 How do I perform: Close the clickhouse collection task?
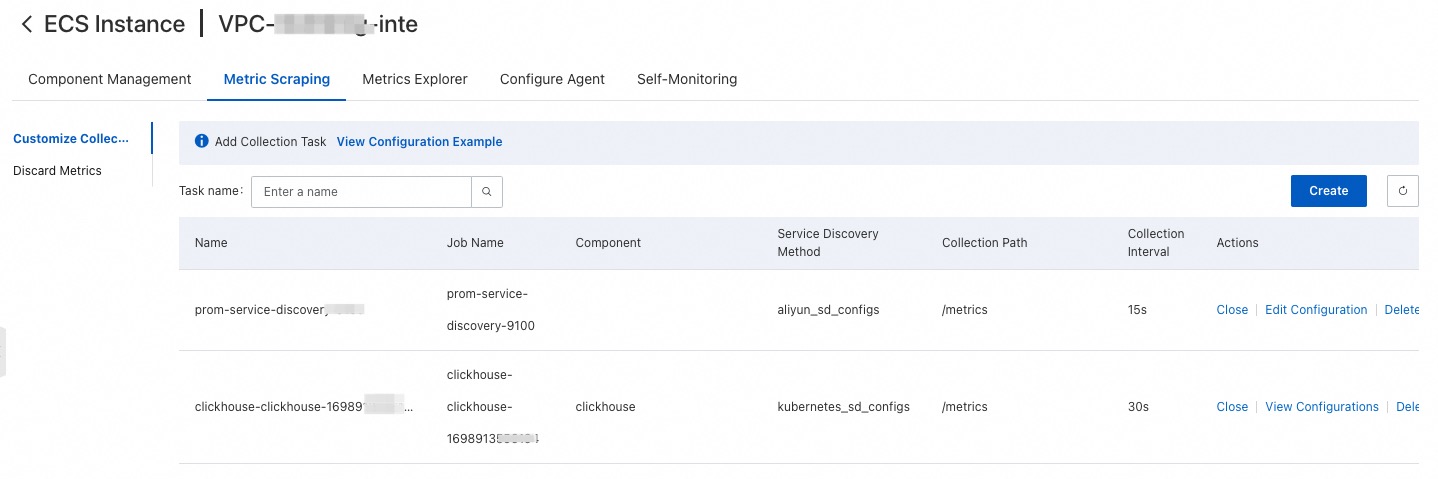pyautogui.click(x=1232, y=407)
